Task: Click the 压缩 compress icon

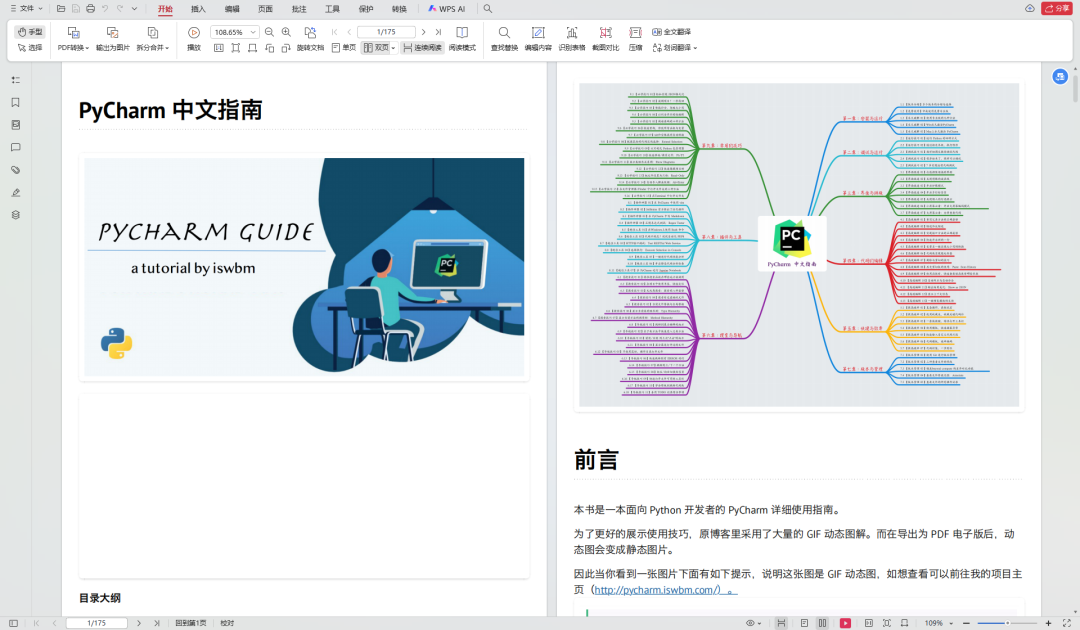Action: click(x=635, y=32)
